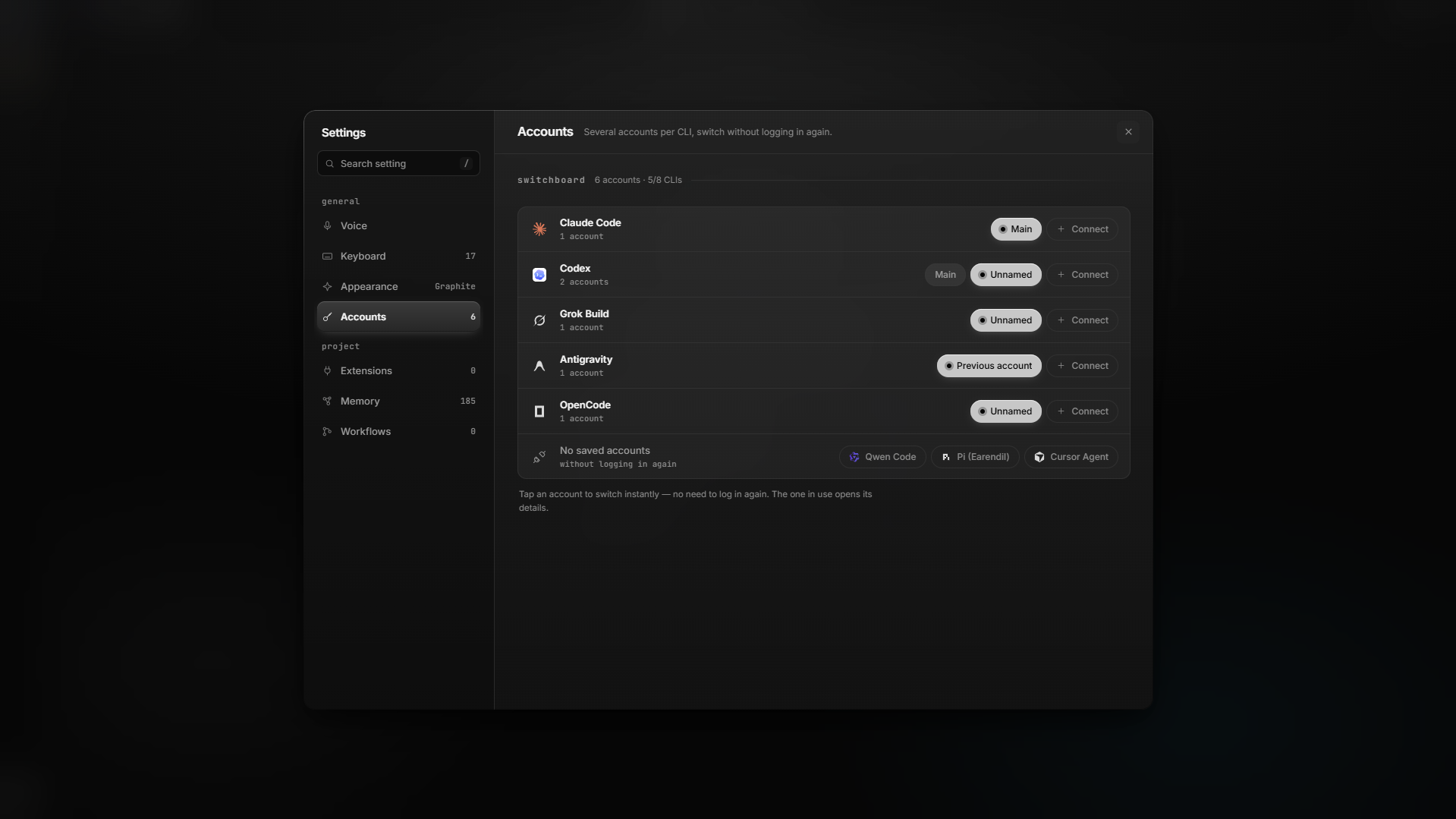Connect another OpenCode account
Image resolution: width=1456 pixels, height=819 pixels.
point(1083,411)
